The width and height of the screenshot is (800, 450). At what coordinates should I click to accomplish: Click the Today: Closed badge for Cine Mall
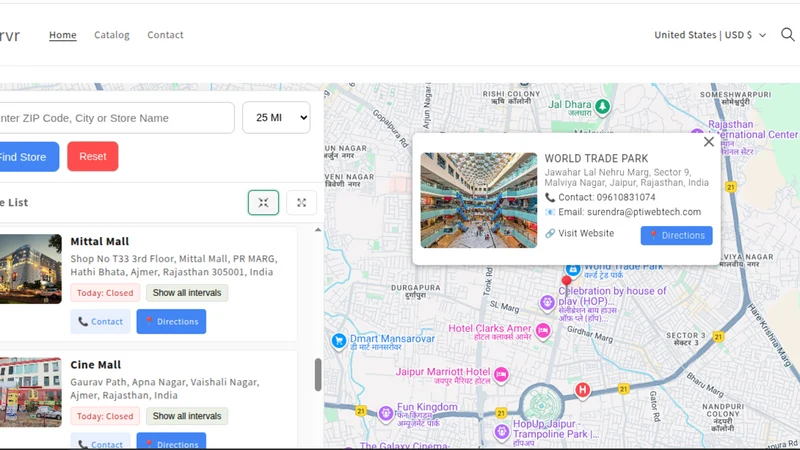tap(105, 416)
